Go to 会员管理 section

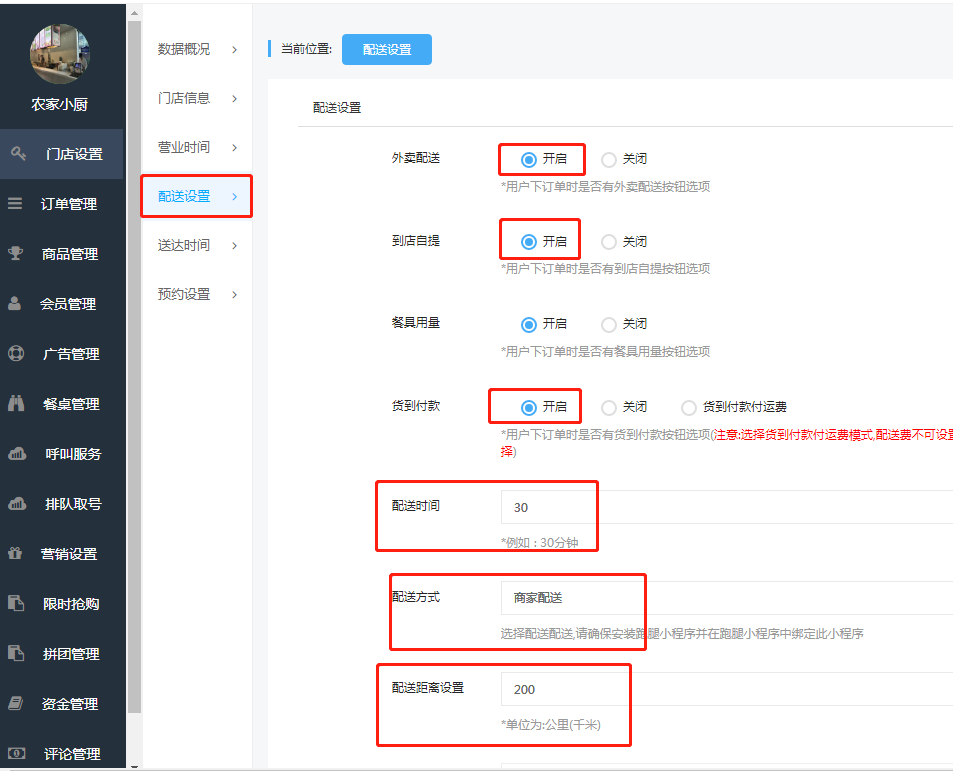(x=62, y=304)
